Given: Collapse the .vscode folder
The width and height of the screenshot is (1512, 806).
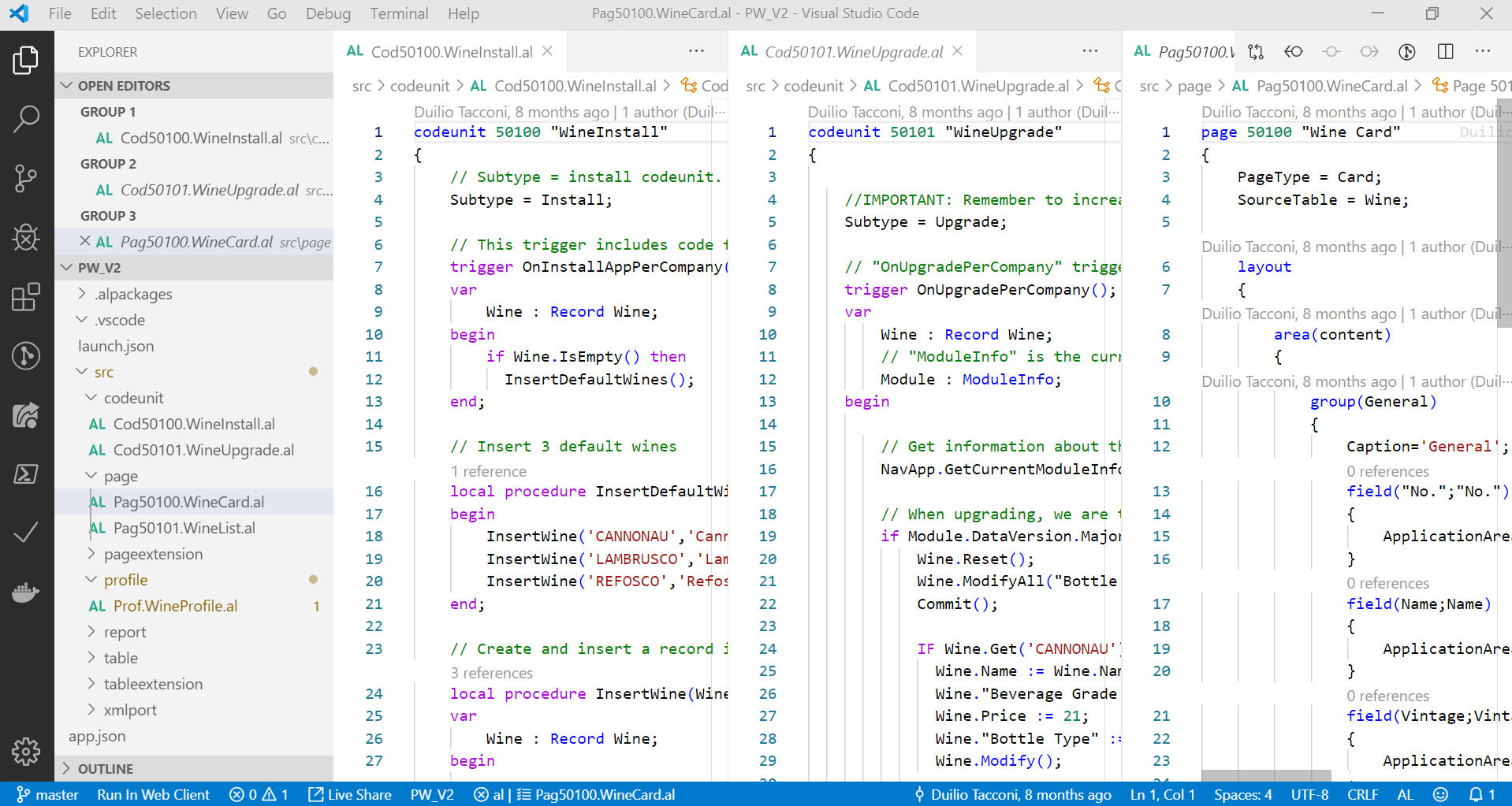Looking at the screenshot, I should [194, 320].
